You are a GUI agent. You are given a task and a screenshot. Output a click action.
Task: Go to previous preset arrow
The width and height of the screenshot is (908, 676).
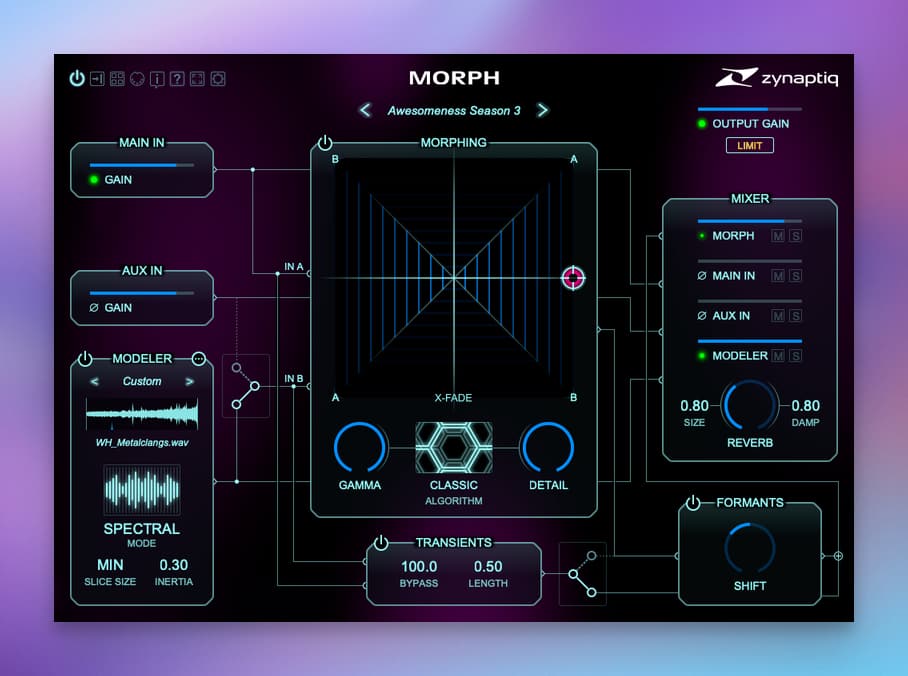point(365,110)
